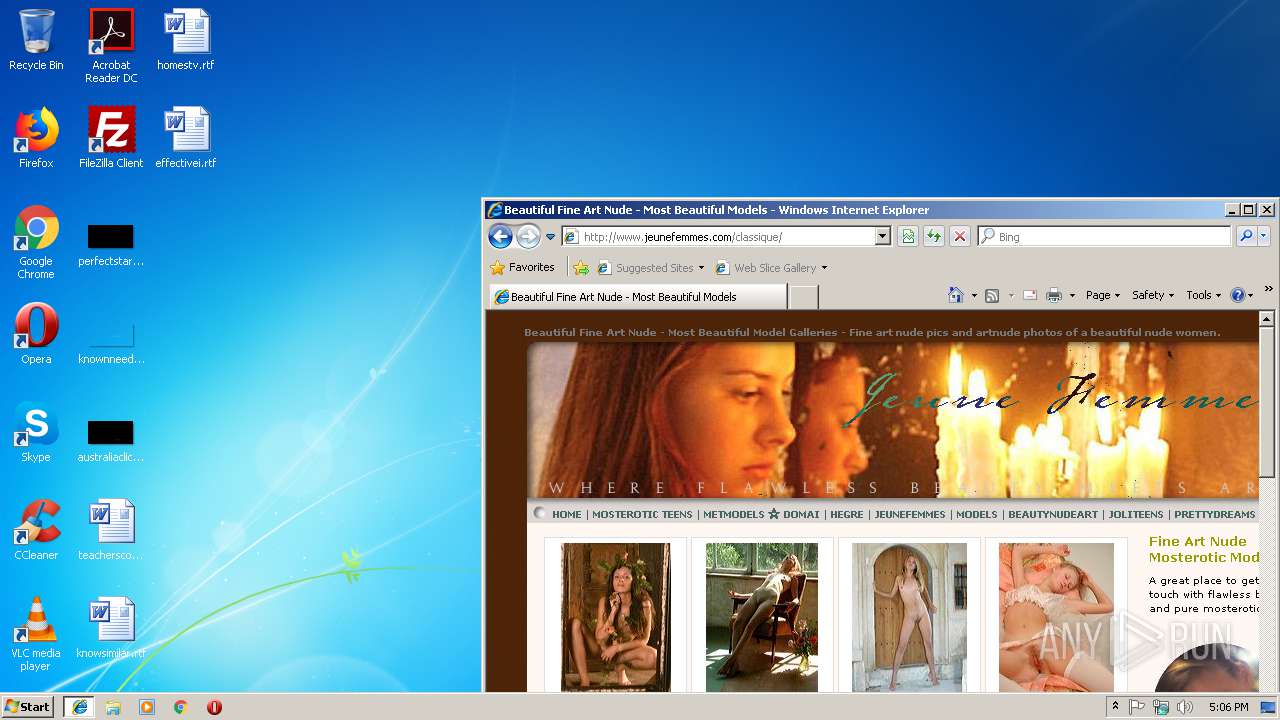The image size is (1280, 720).
Task: Select the effectivei.rtf document icon
Action: [186, 138]
